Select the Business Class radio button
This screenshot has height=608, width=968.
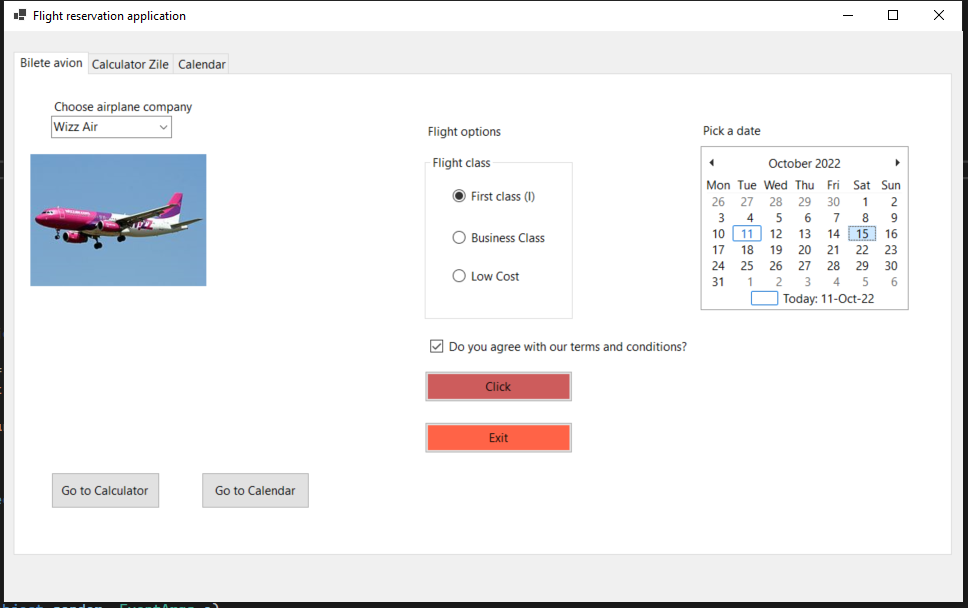(x=459, y=237)
